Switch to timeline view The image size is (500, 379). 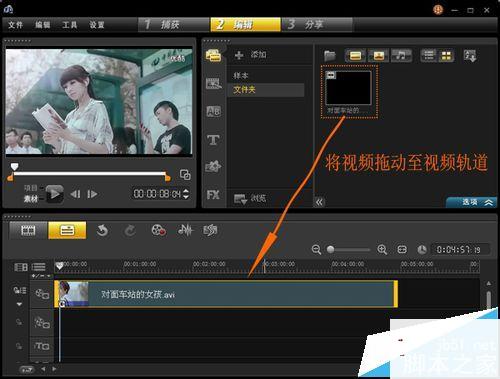pyautogui.click(x=67, y=230)
